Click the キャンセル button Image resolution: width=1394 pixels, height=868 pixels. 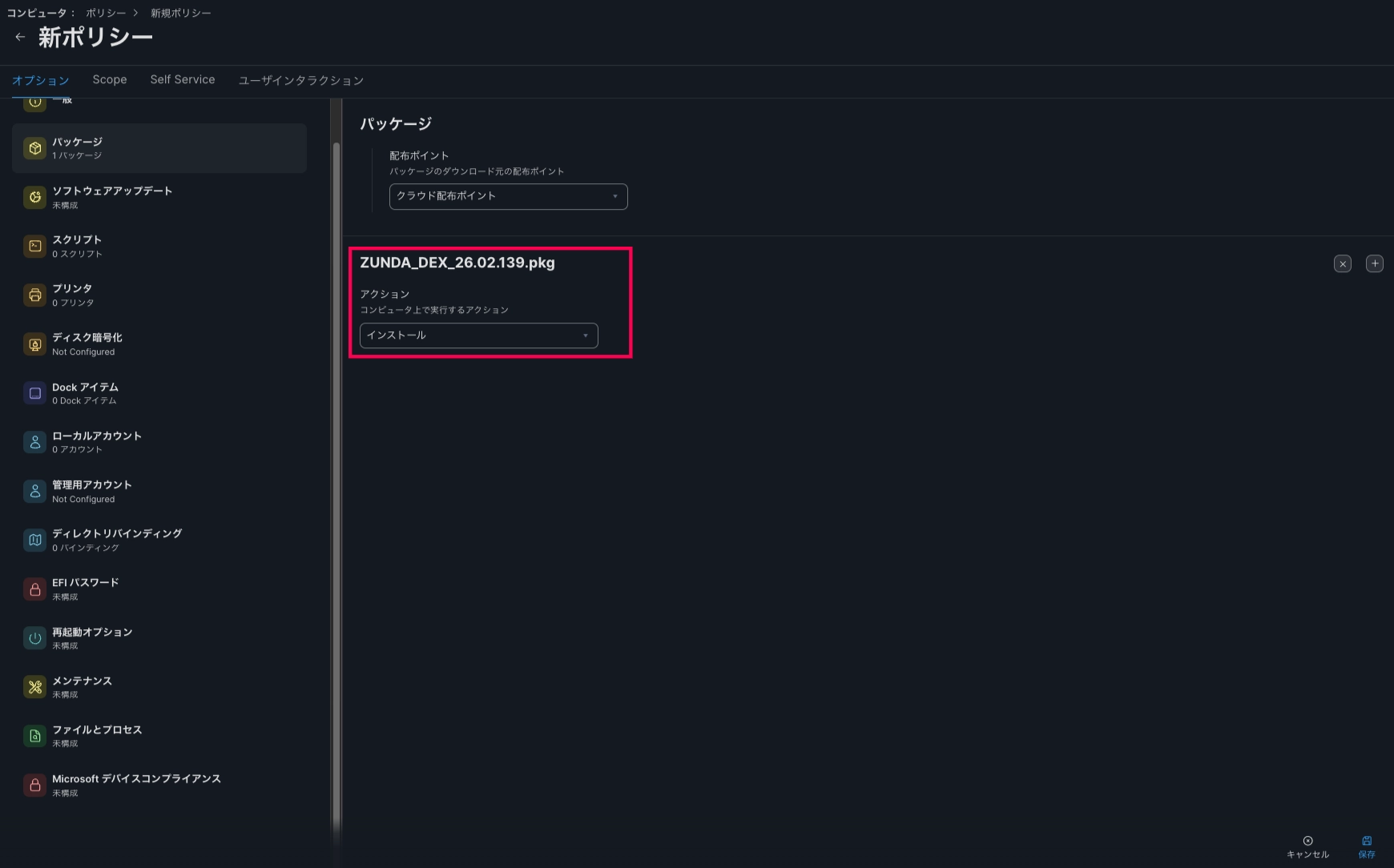click(x=1307, y=847)
